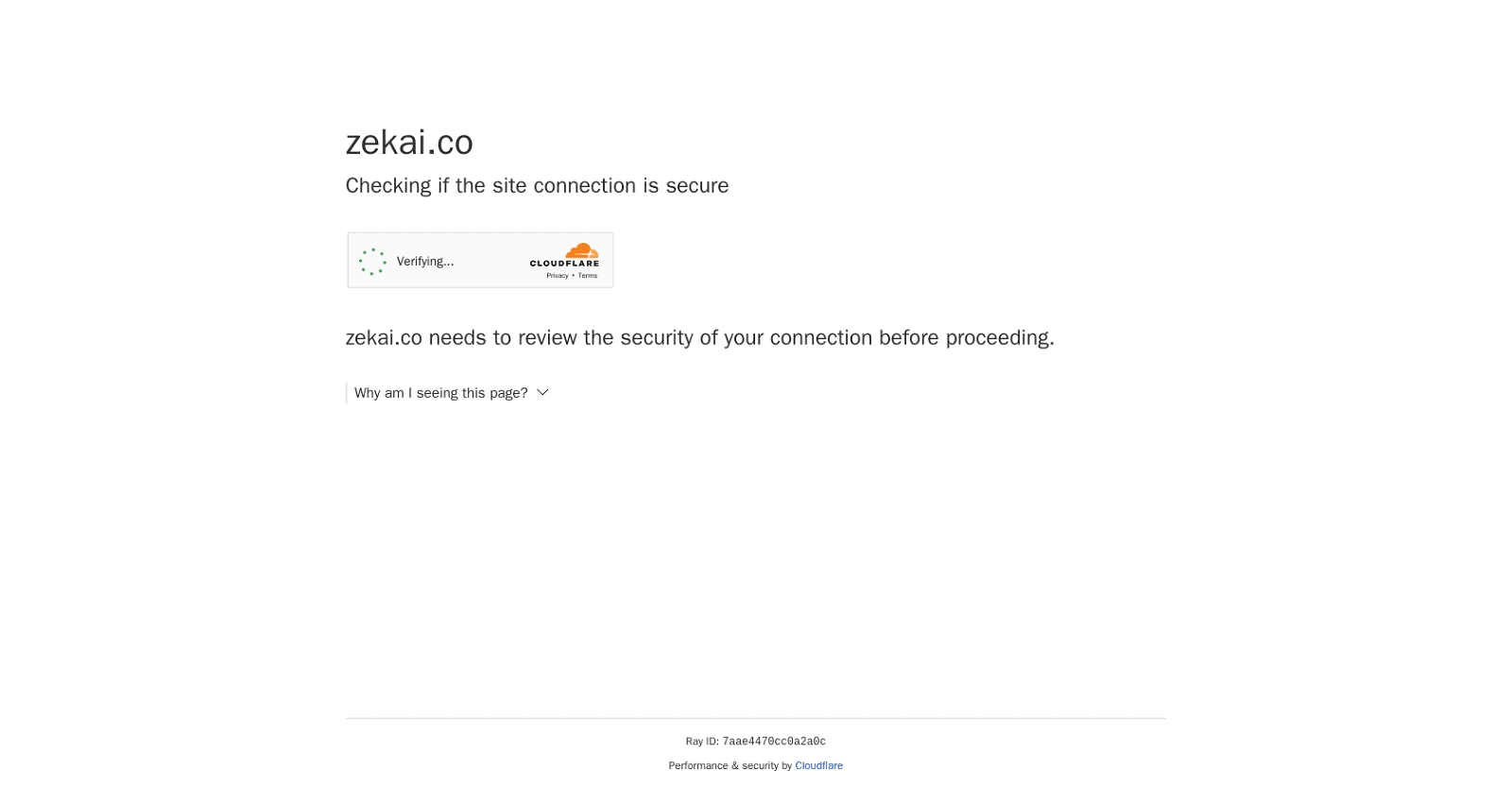This screenshot has width=1512, height=788.
Task: Open the Privacy link in the widget
Action: click(558, 276)
